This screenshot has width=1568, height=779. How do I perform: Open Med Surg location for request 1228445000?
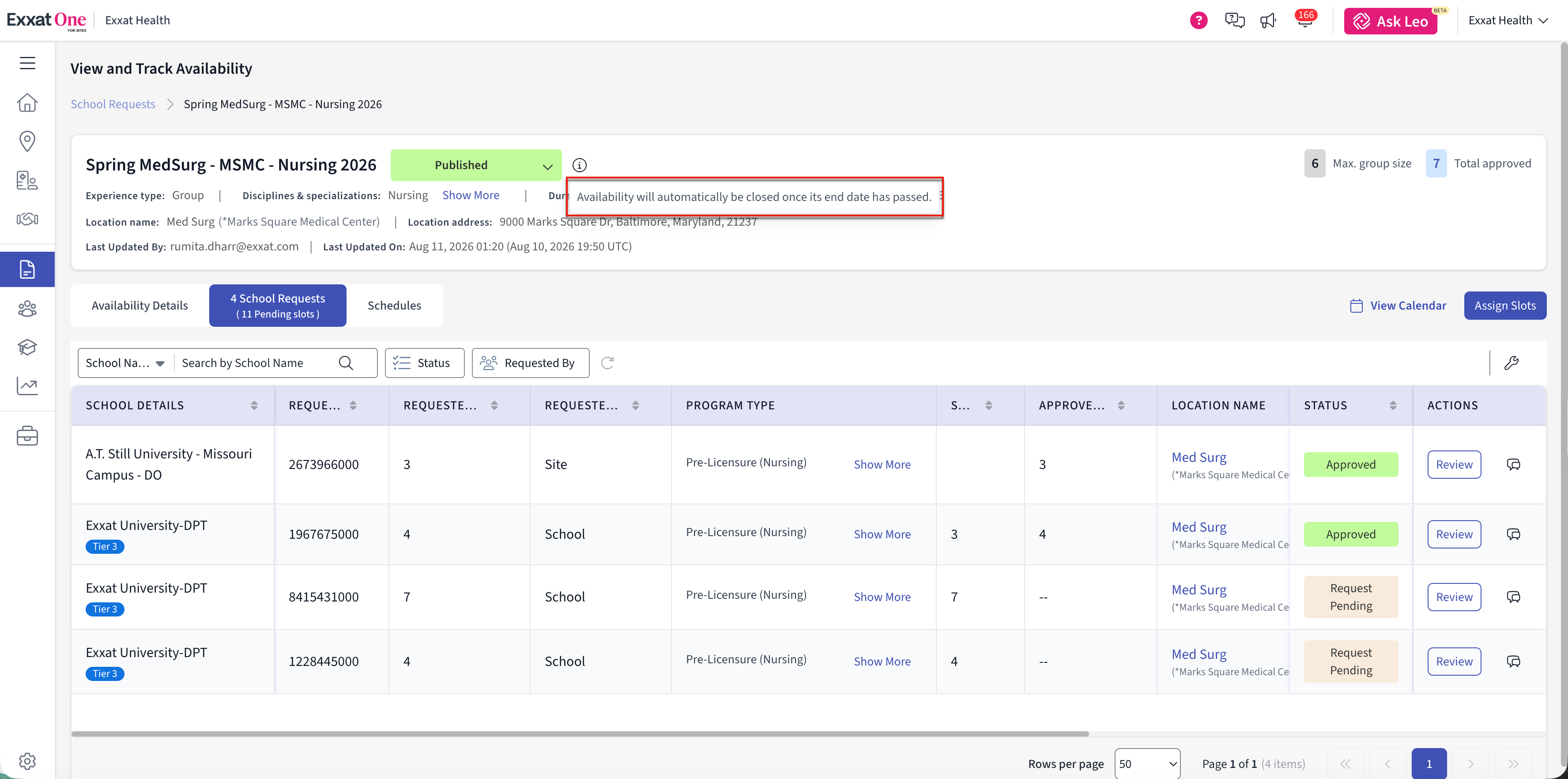coord(1199,654)
